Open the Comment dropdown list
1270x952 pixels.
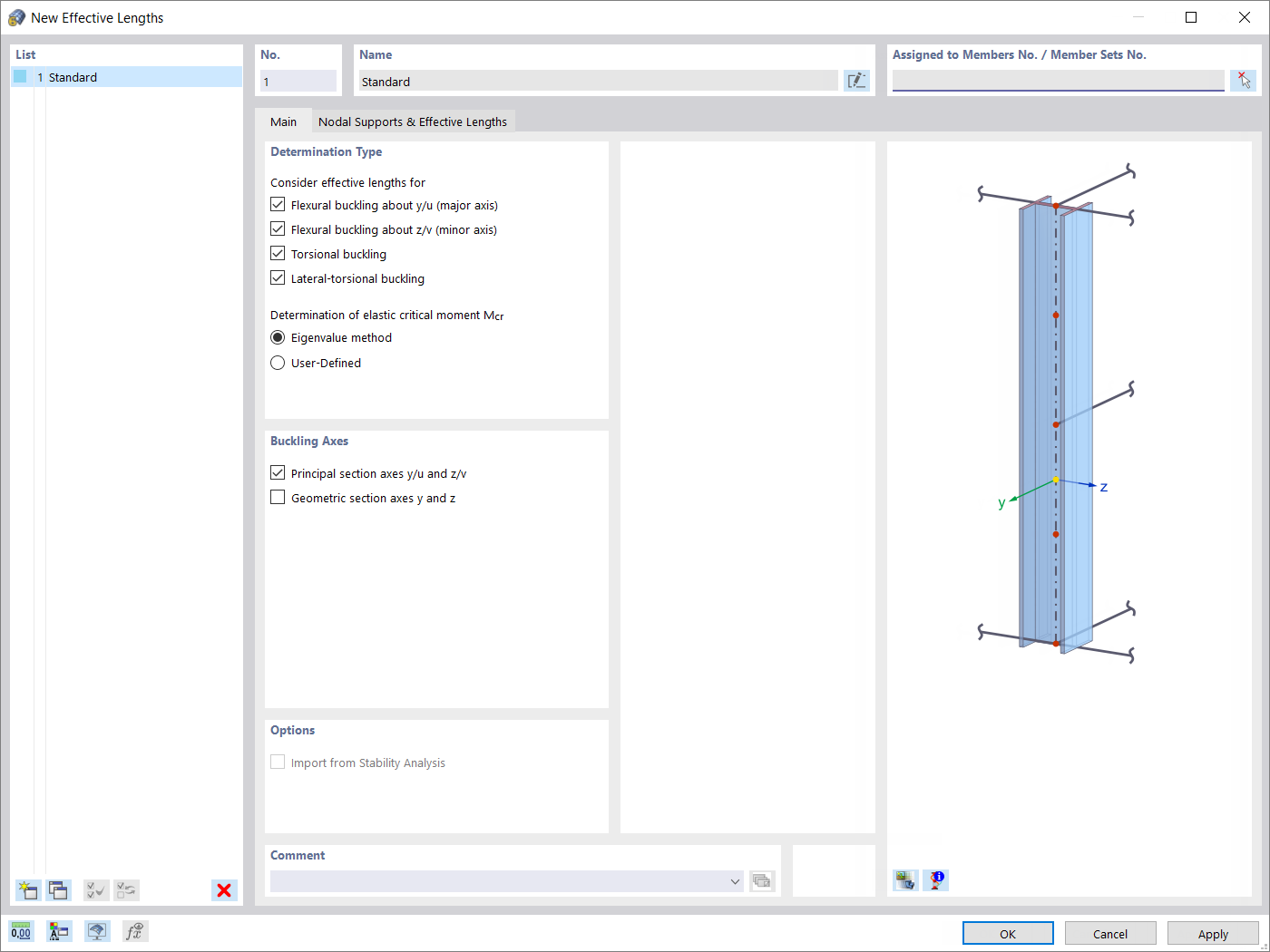[x=735, y=880]
